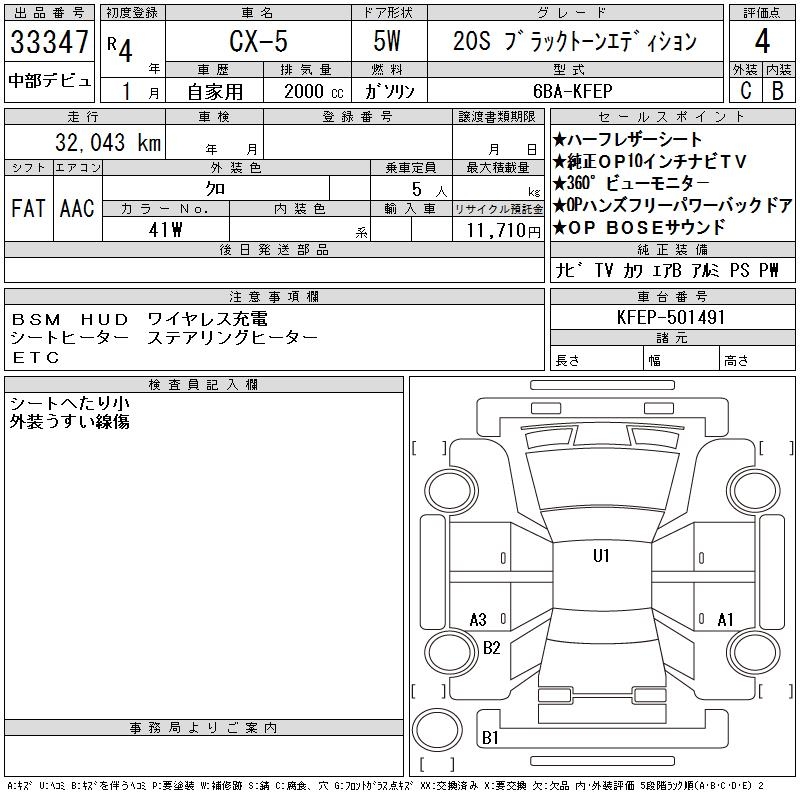Click the A1 scratch mark on diagram
Image resolution: width=800 pixels, height=800 pixels.
pos(725,620)
